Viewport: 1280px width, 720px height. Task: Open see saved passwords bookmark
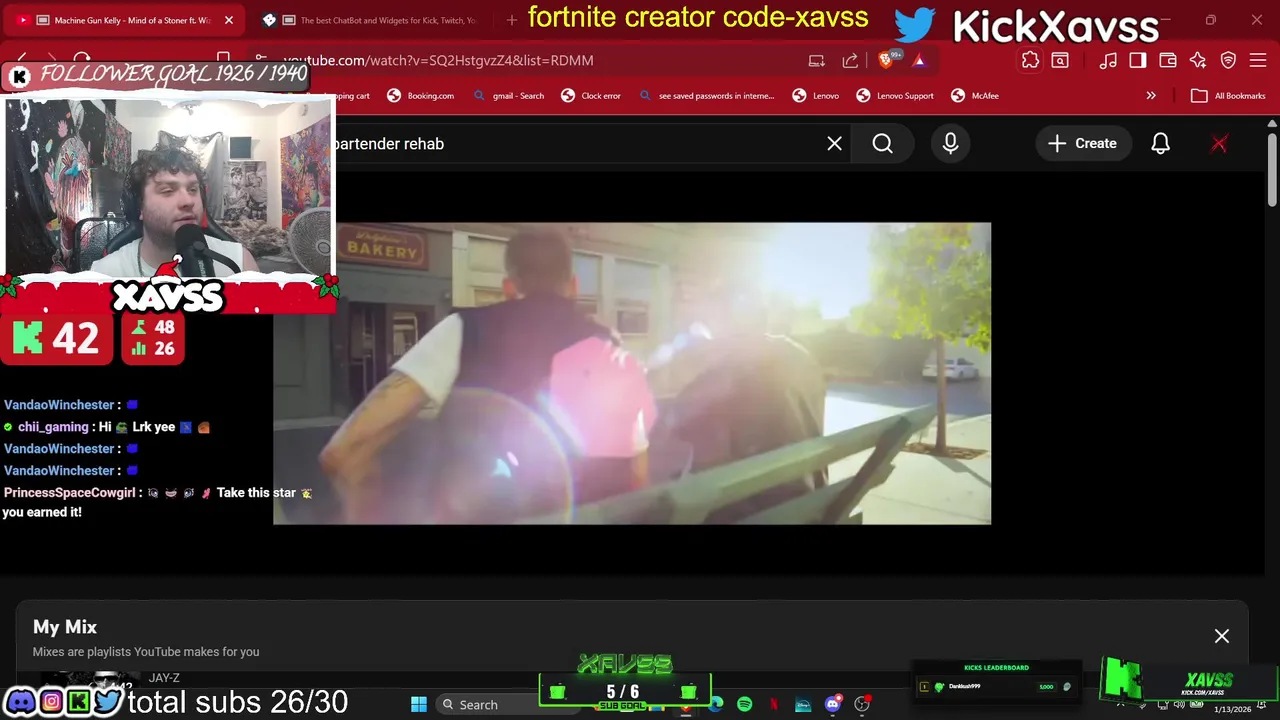(x=706, y=96)
